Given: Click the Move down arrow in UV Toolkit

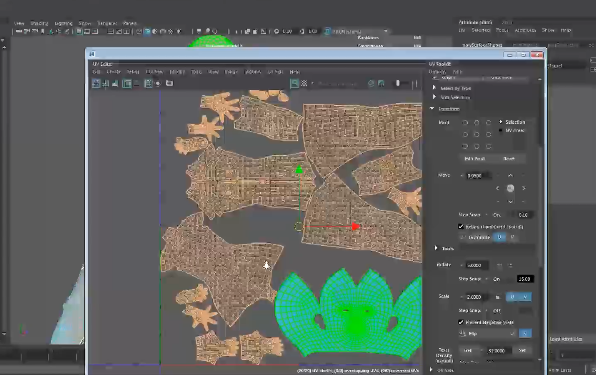Looking at the screenshot, I should tap(510, 201).
